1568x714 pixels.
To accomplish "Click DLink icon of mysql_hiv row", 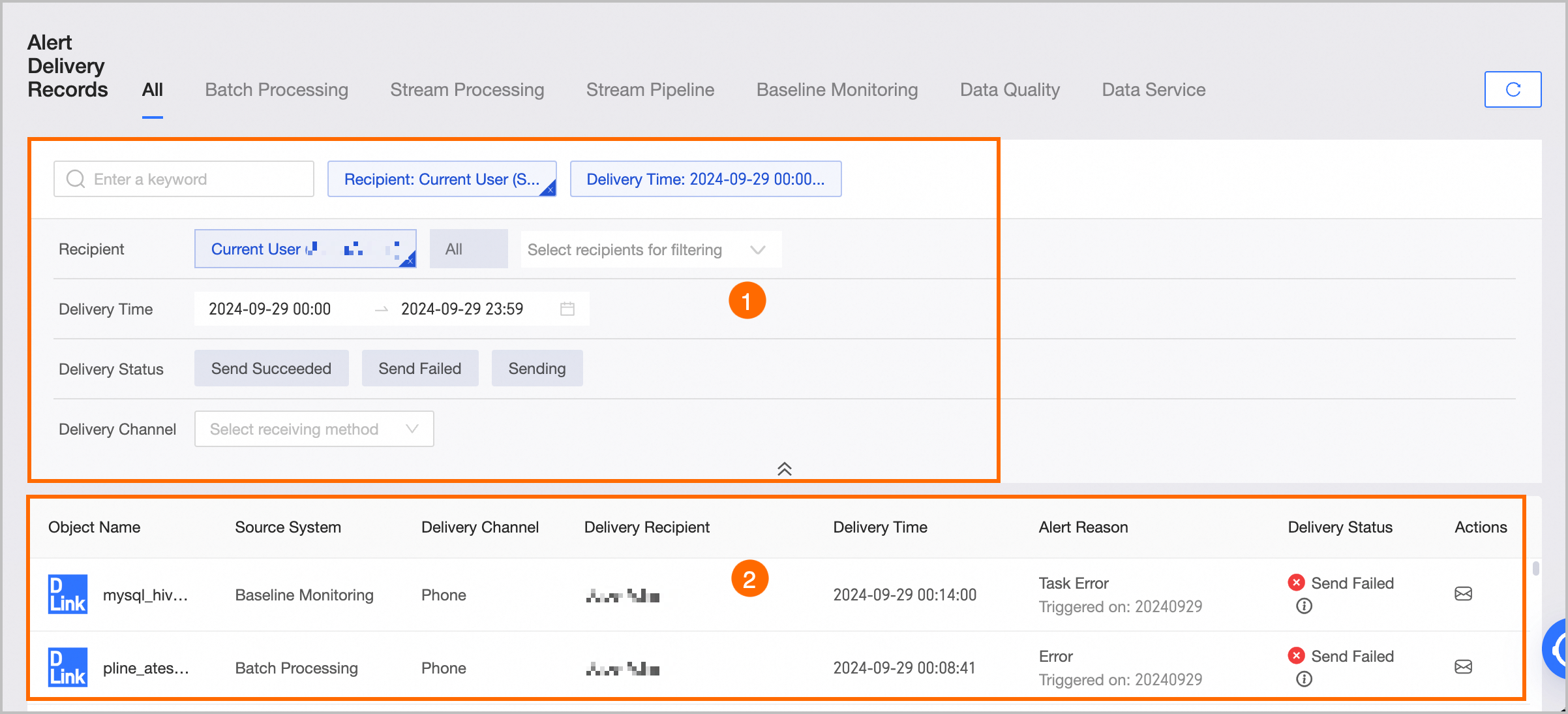I will click(x=68, y=594).
